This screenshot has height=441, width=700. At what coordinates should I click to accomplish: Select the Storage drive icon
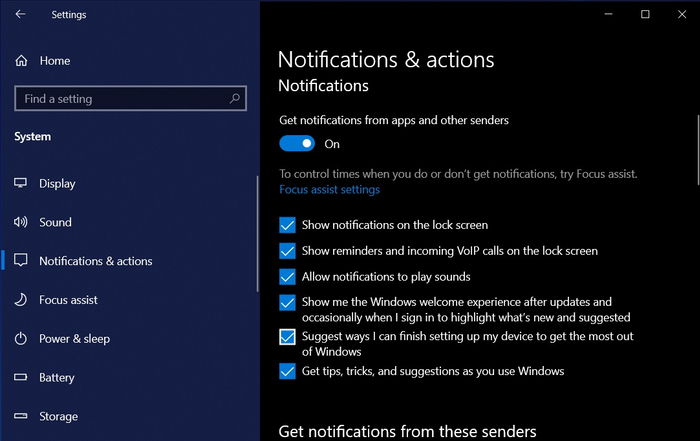[x=21, y=416]
